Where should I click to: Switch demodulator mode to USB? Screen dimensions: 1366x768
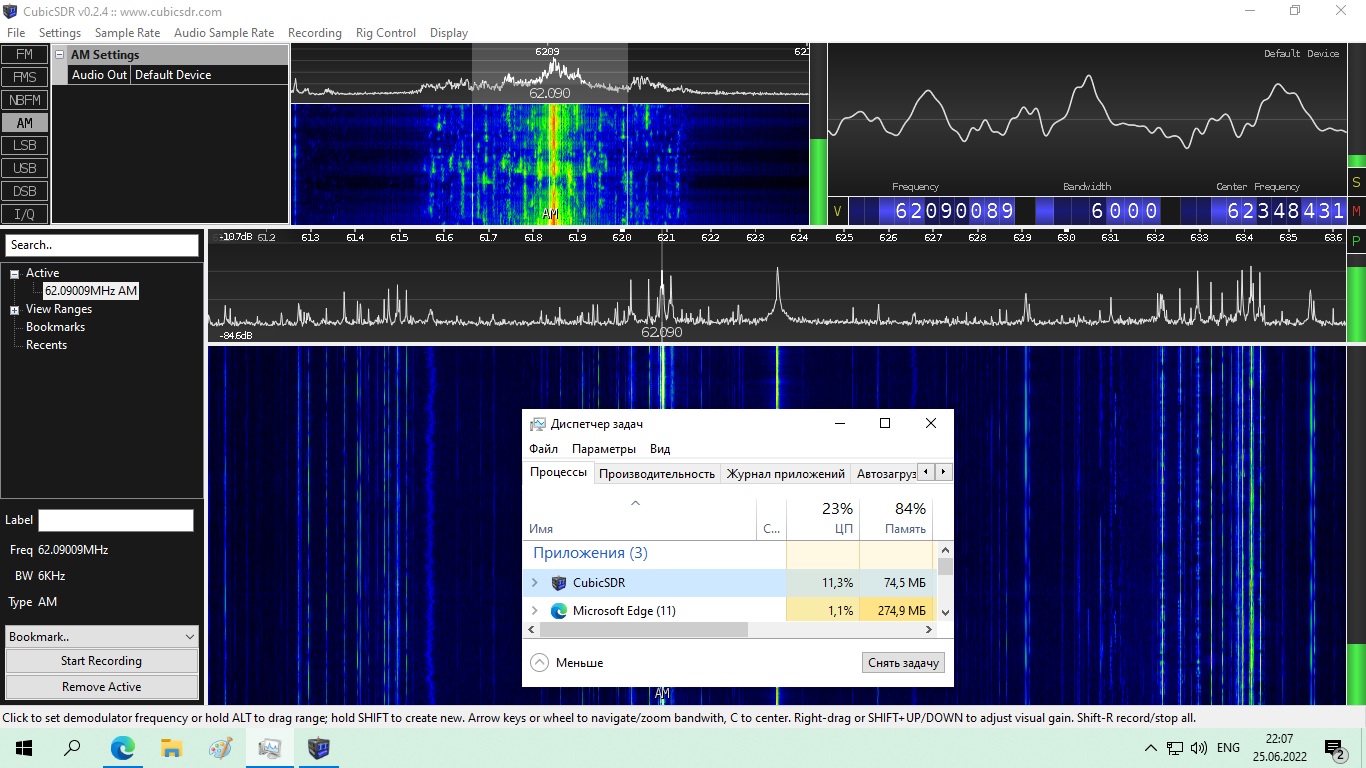point(24,168)
